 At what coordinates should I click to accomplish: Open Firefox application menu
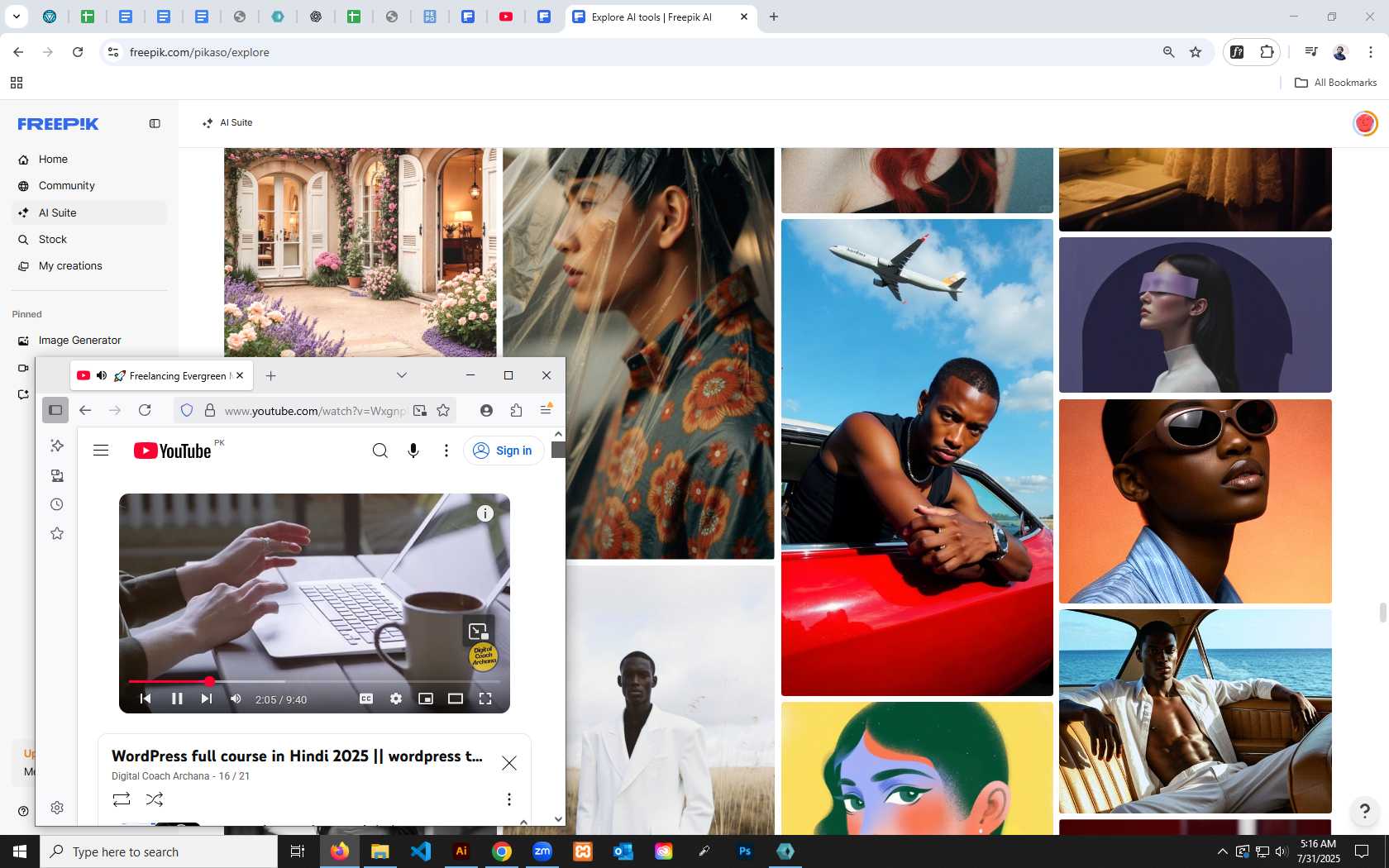(546, 410)
